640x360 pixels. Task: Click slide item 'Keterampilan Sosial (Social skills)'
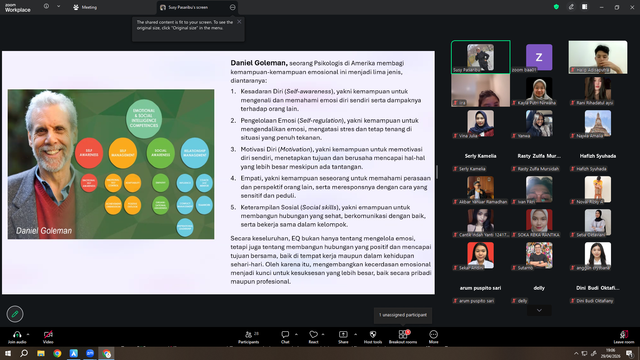click(x=289, y=207)
